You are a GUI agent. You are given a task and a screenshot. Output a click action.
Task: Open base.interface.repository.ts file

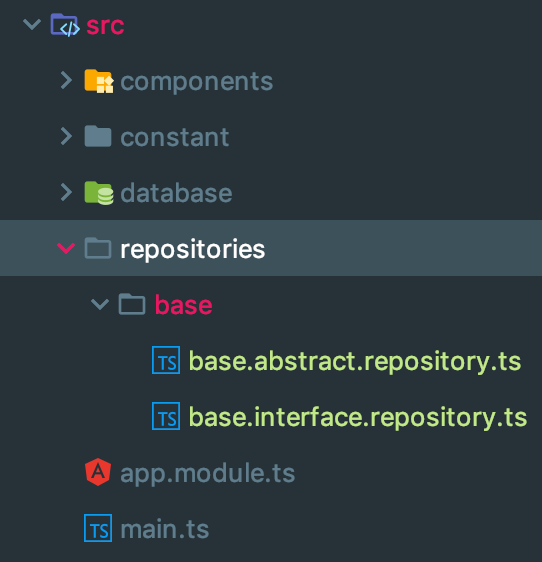(358, 417)
